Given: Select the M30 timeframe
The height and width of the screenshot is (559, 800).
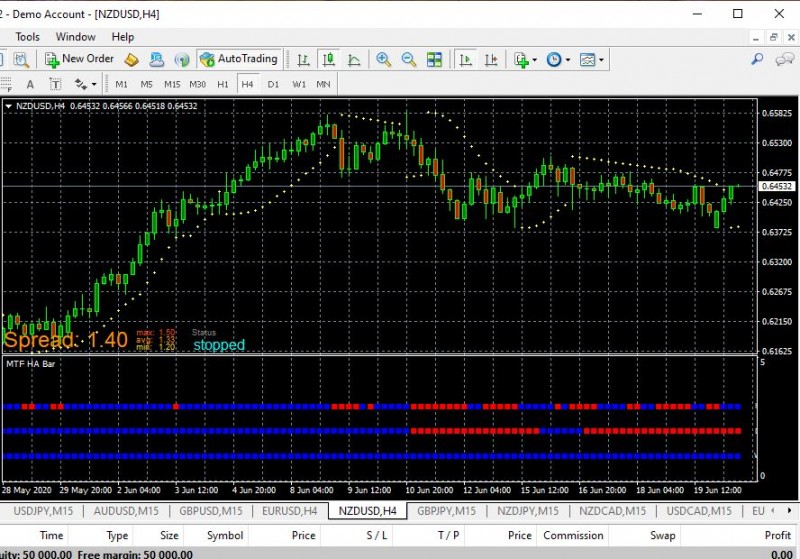Looking at the screenshot, I should [197, 84].
